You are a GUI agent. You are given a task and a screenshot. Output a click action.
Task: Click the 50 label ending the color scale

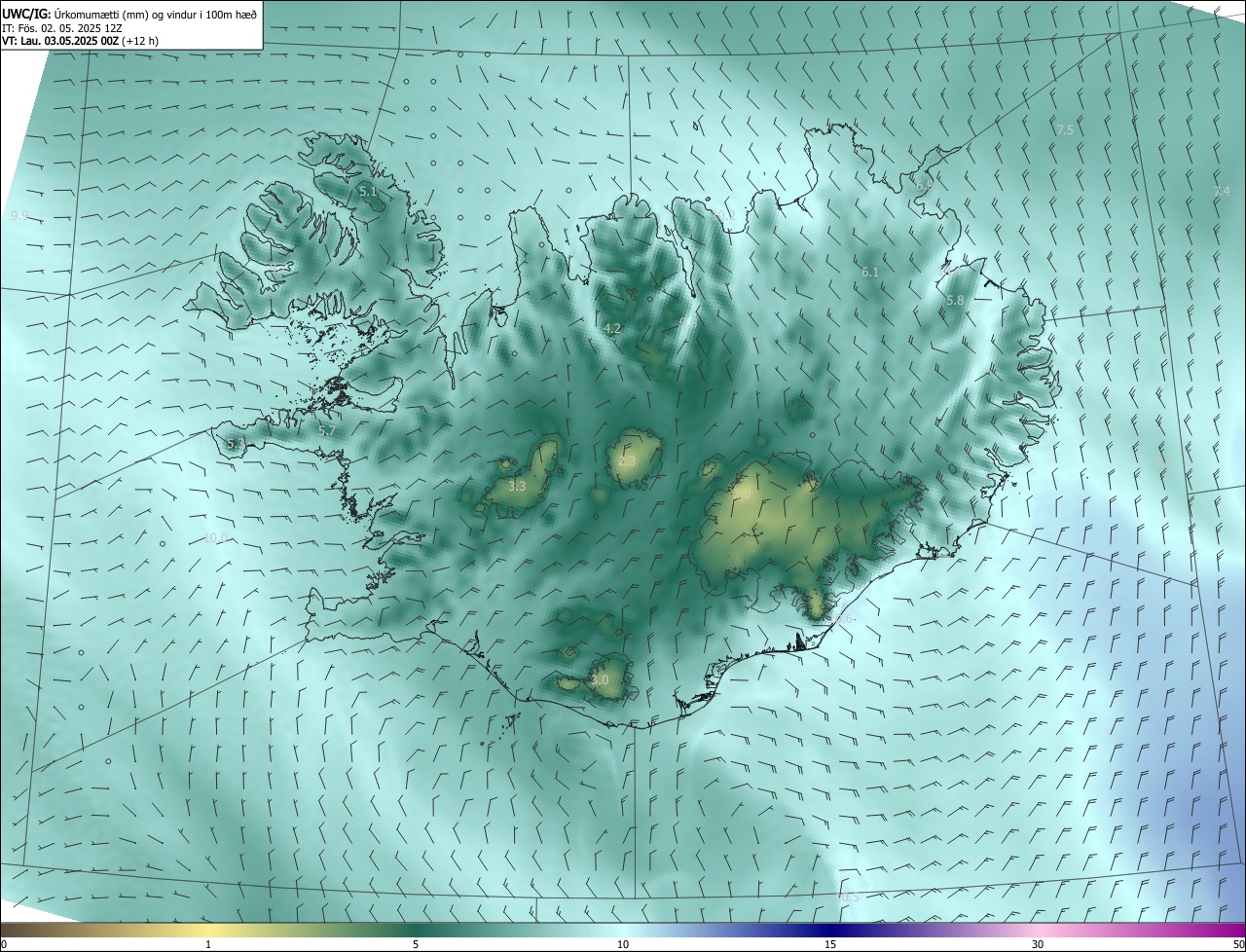1237,944
